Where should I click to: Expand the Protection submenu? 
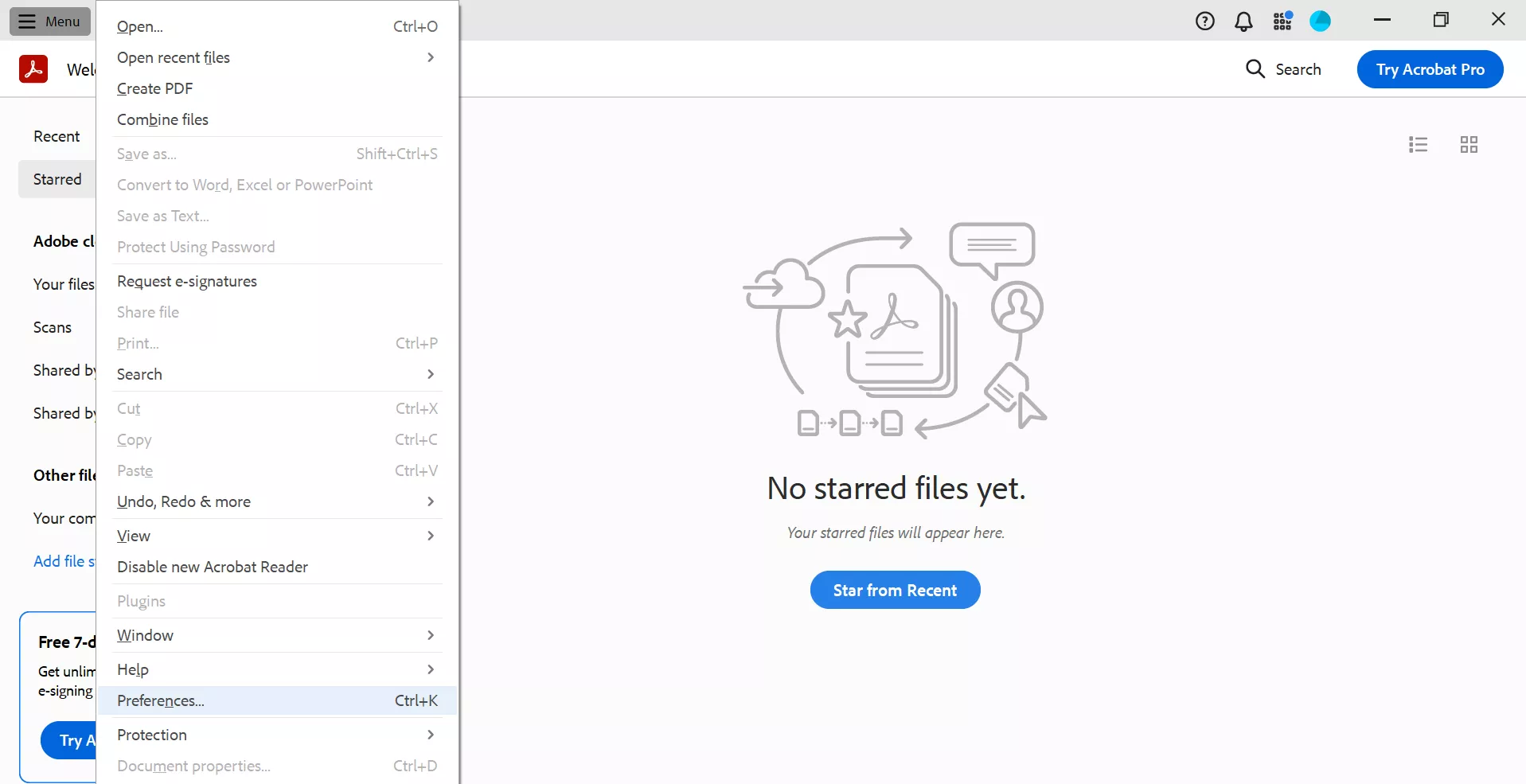430,735
